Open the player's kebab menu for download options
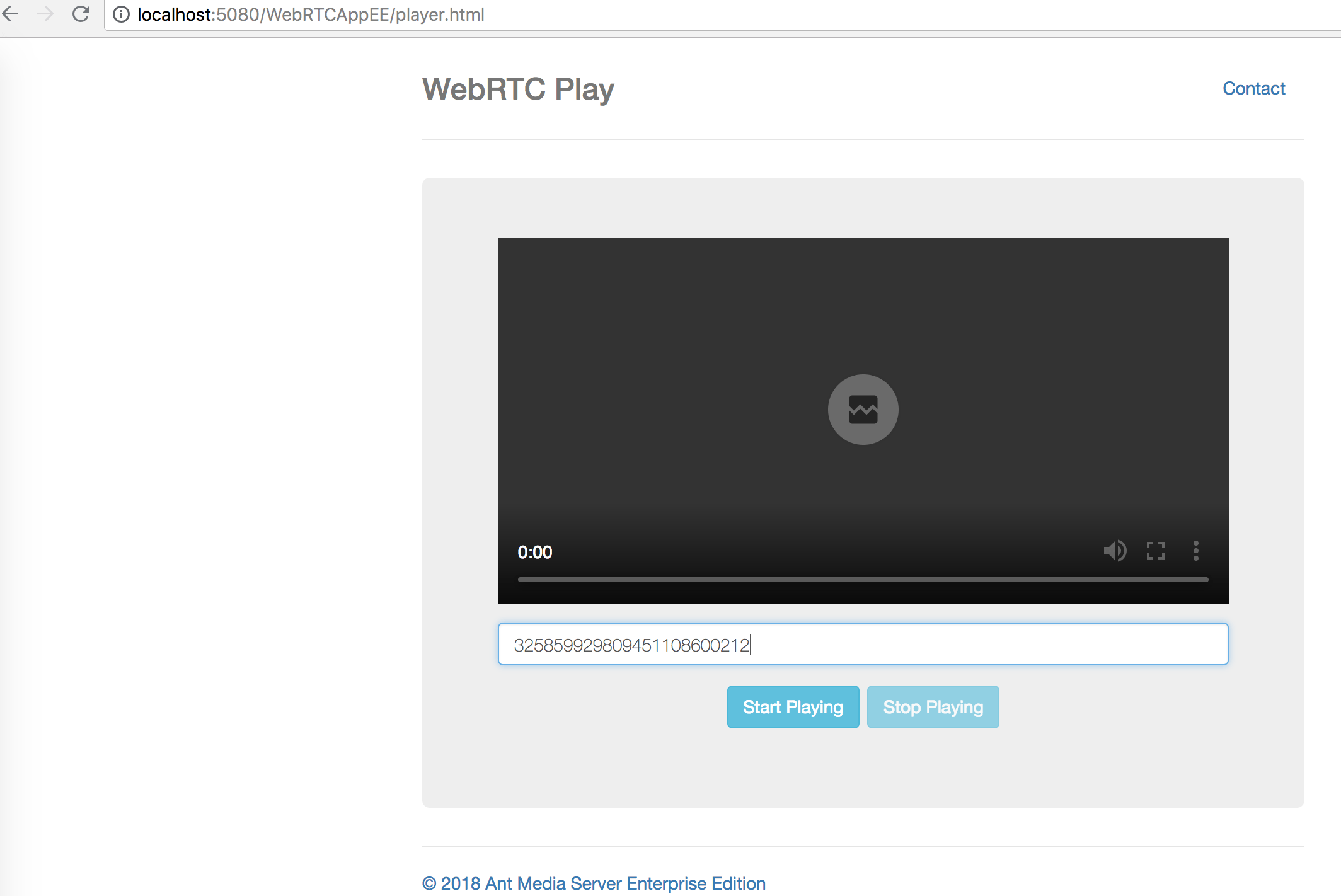1341x896 pixels. (1195, 551)
